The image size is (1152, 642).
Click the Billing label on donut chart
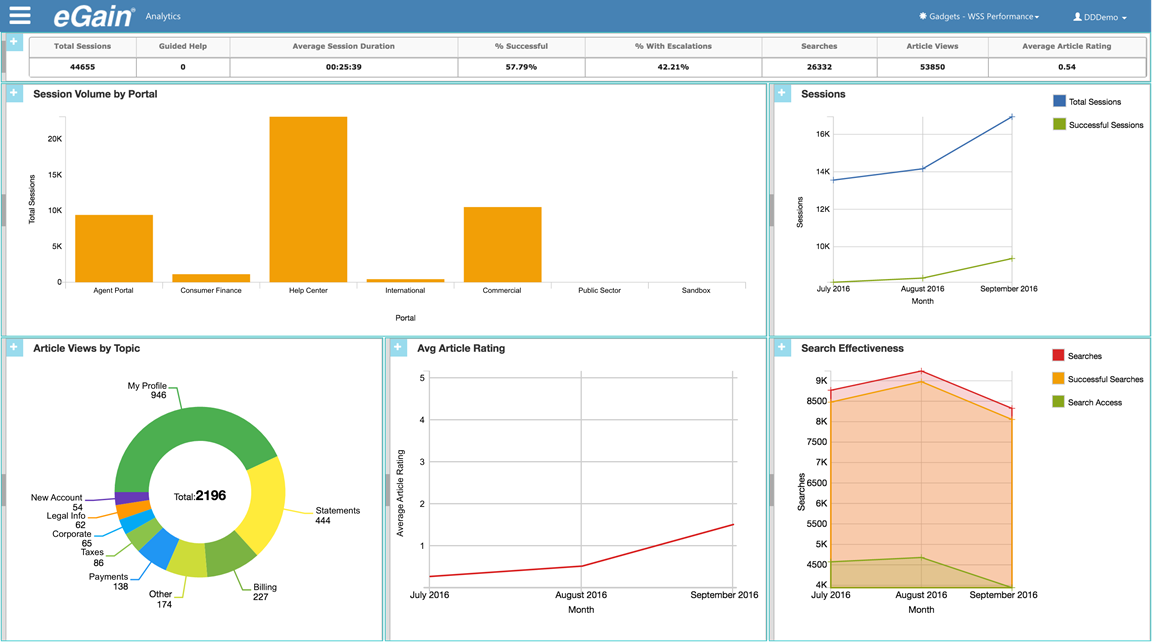click(265, 587)
